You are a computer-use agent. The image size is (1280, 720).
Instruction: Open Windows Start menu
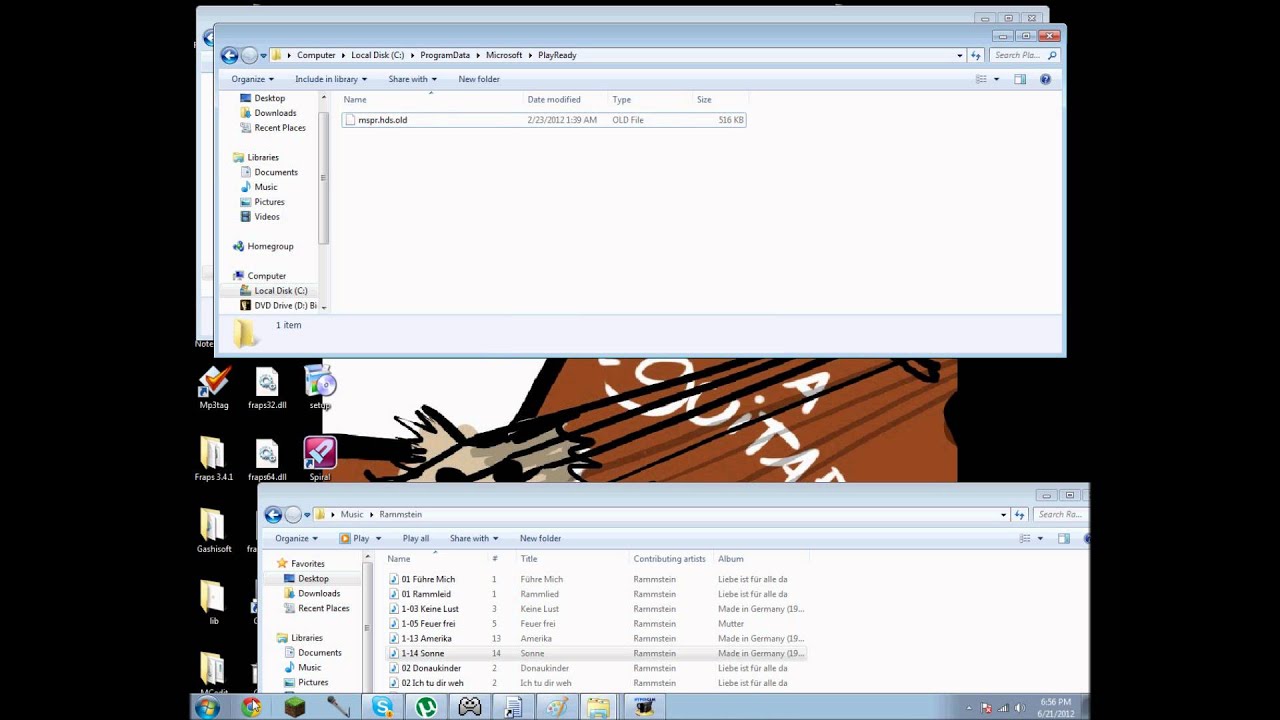(208, 708)
